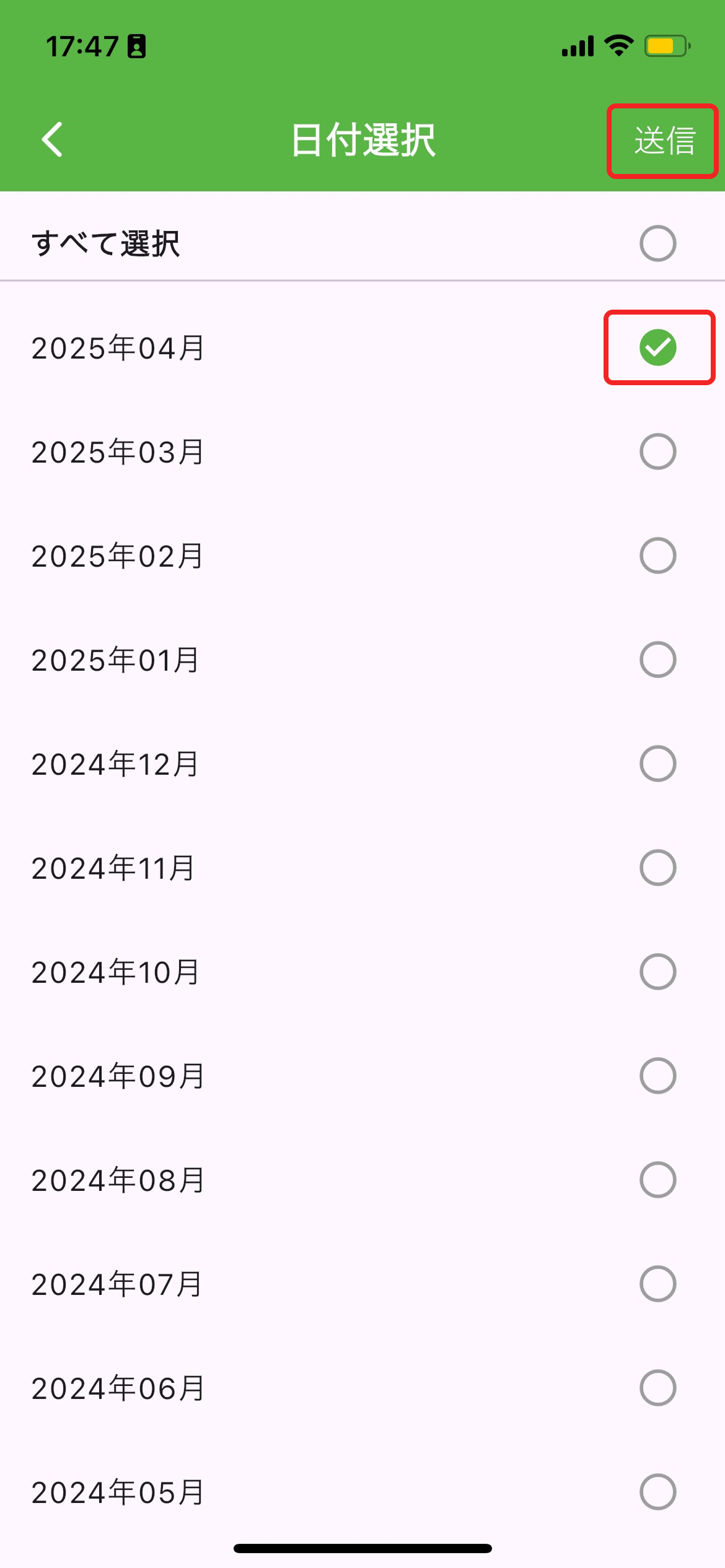Check the 2024年05月 circle
Viewport: 725px width, 1568px height.
coord(657,1492)
